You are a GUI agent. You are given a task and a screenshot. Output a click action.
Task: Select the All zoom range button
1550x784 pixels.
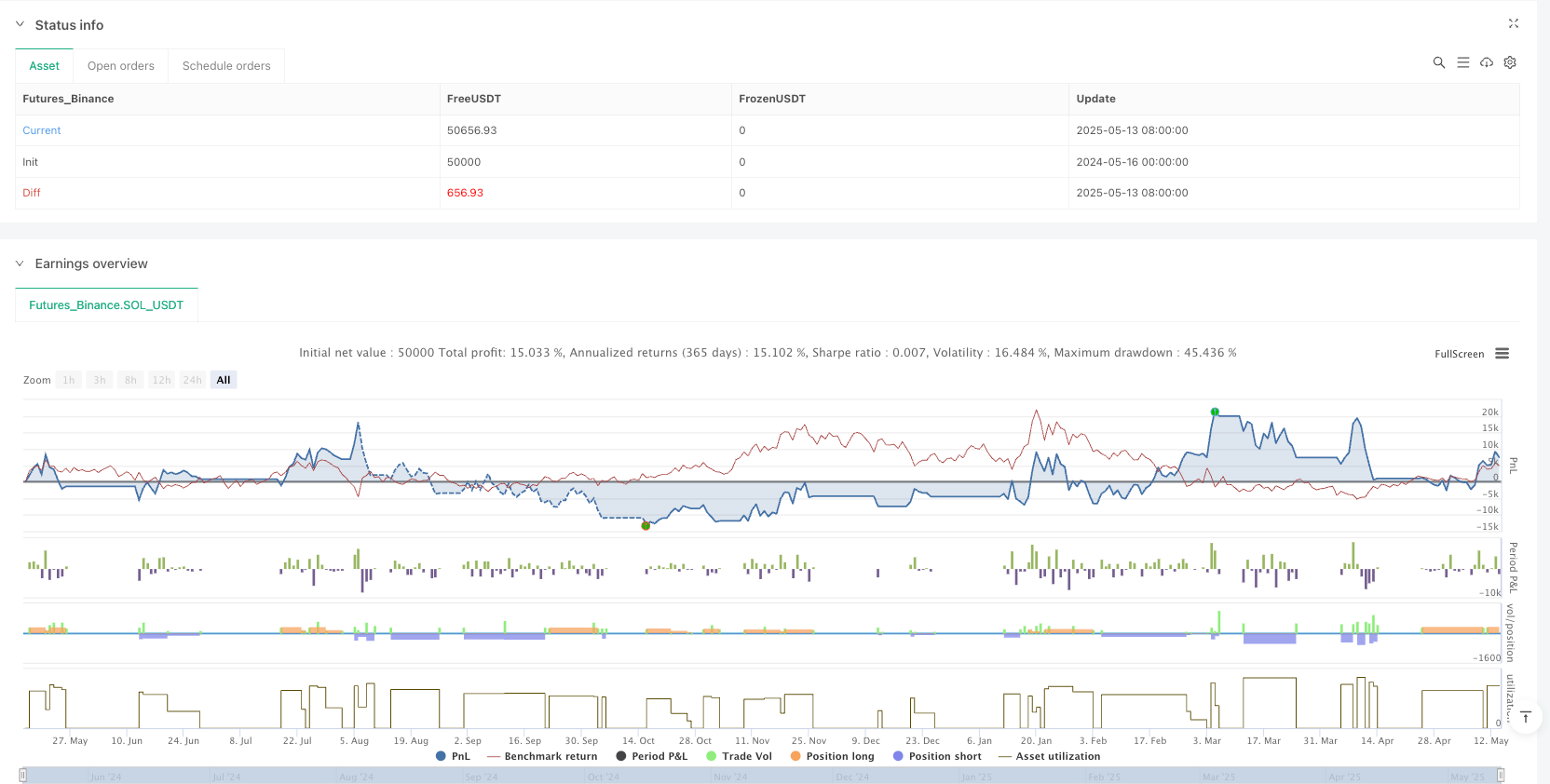point(224,380)
